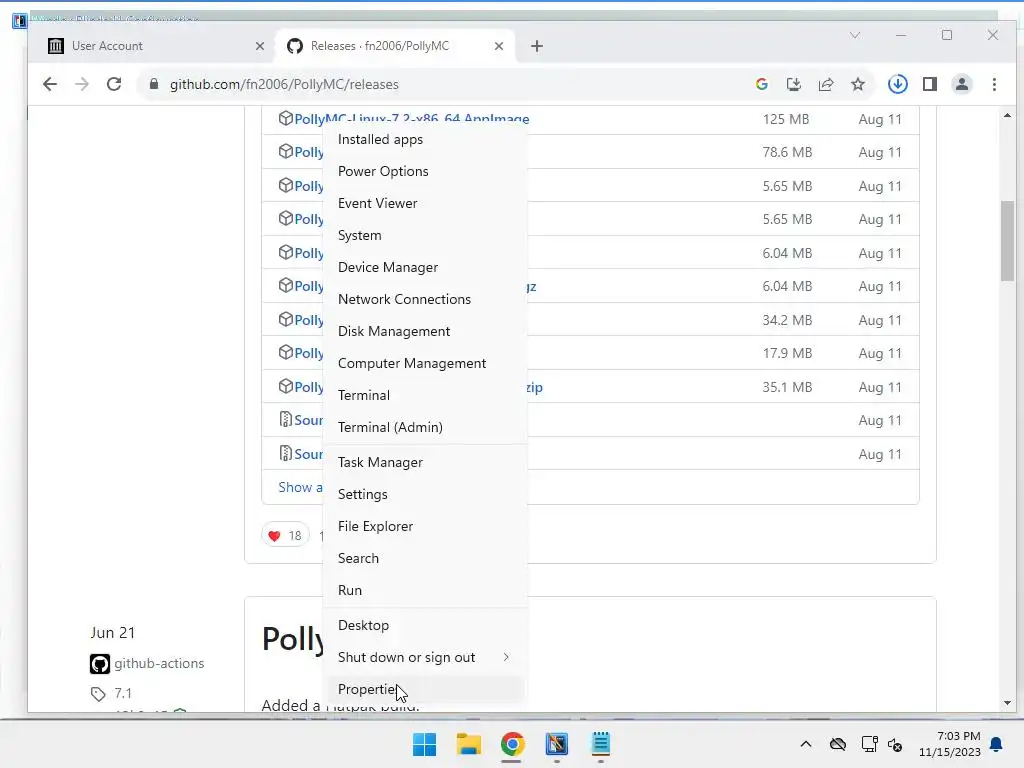This screenshot has width=1024, height=768.
Task: Switch to Chrome in the taskbar
Action: pyautogui.click(x=513, y=744)
